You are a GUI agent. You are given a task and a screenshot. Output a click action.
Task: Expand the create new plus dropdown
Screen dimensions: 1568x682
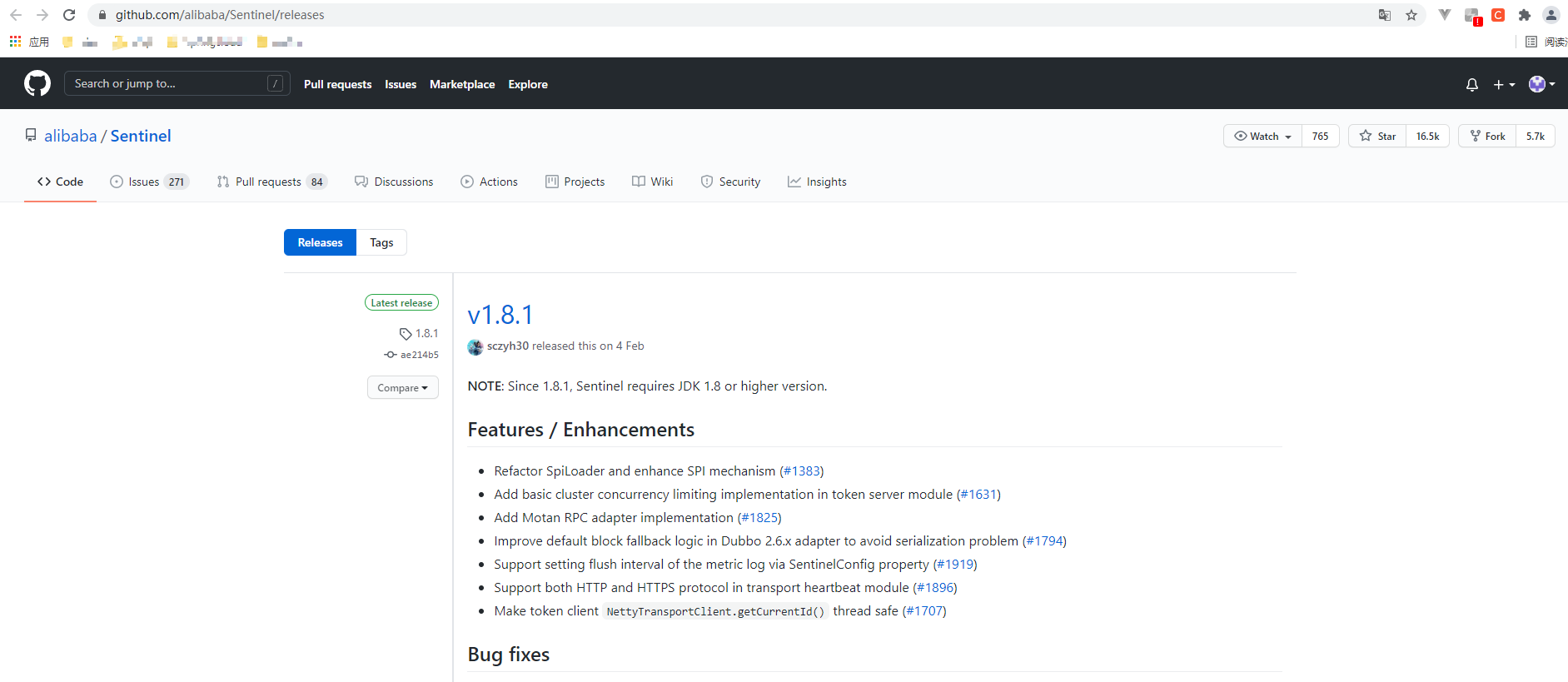pos(1504,84)
